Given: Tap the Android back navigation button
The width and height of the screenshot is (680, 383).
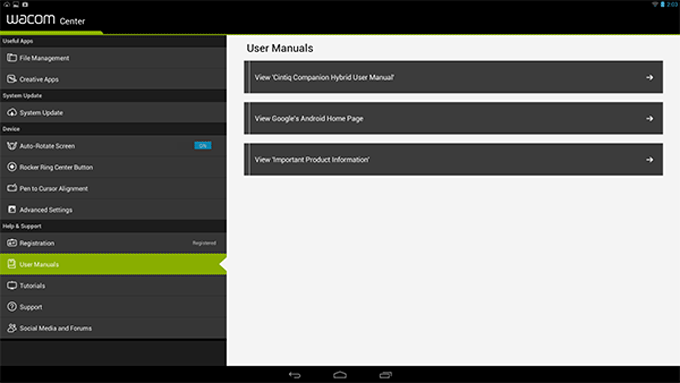Looking at the screenshot, I should (x=294, y=375).
